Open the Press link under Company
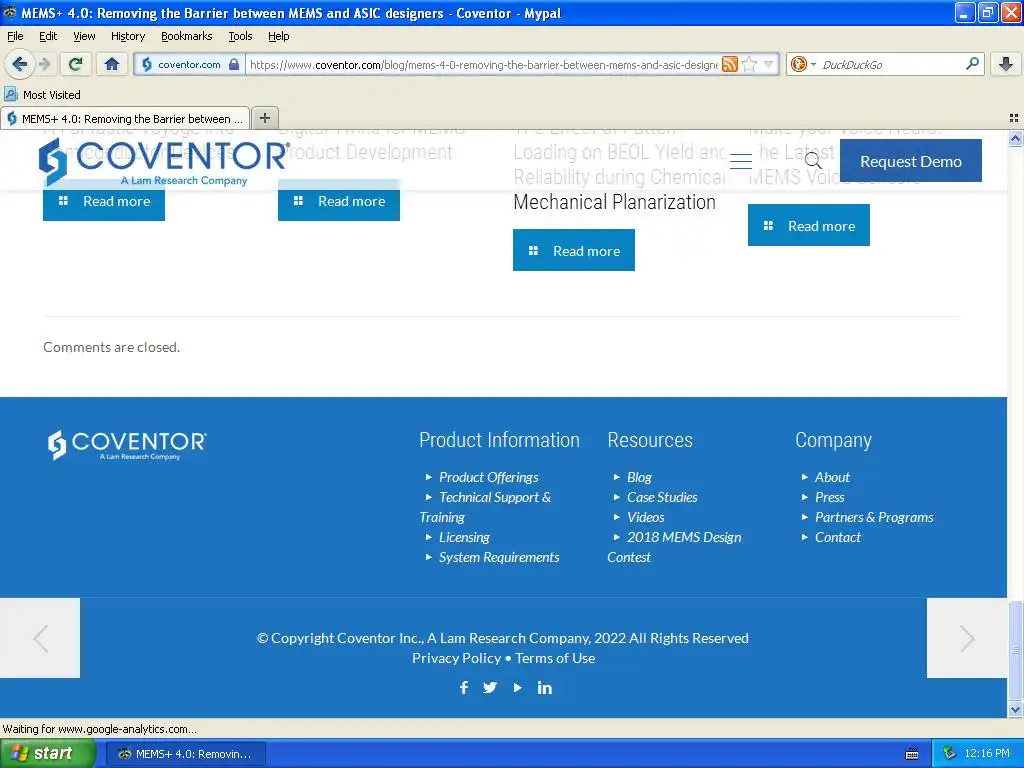This screenshot has height=768, width=1024. pos(829,498)
